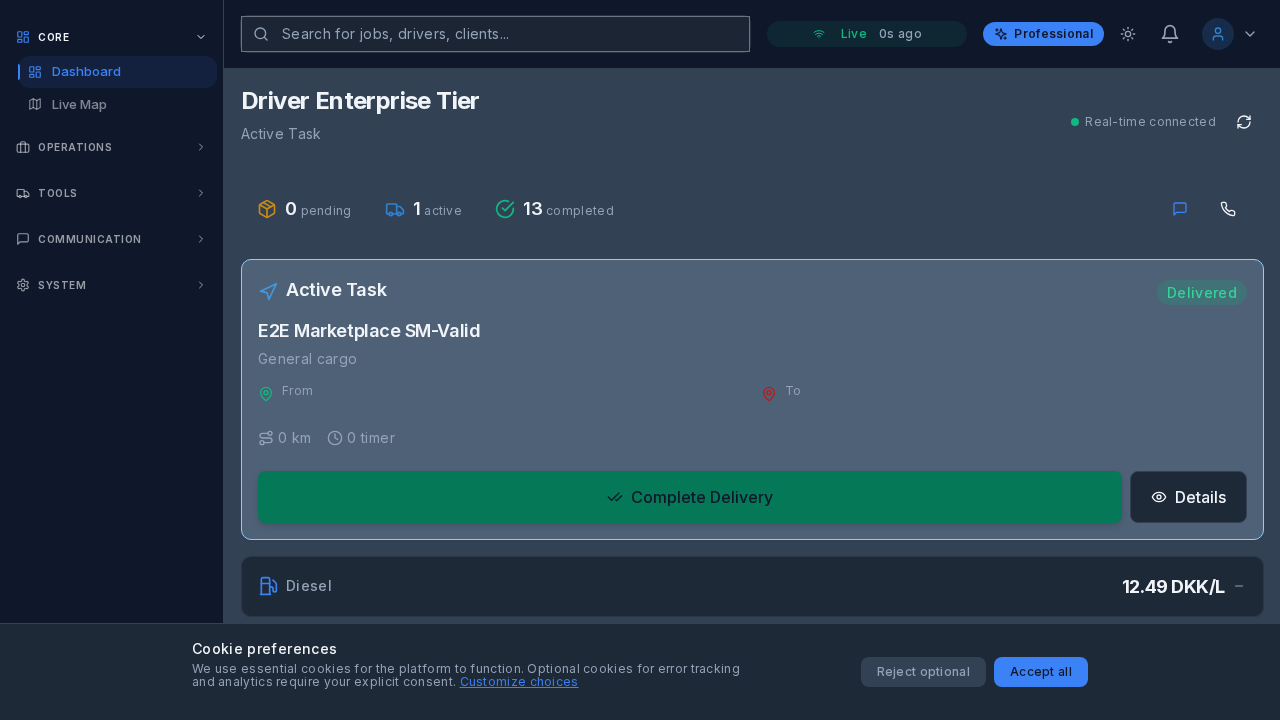Click the refresh icon beside Real-time connected
Image resolution: width=1280 pixels, height=720 pixels.
pyautogui.click(x=1244, y=122)
